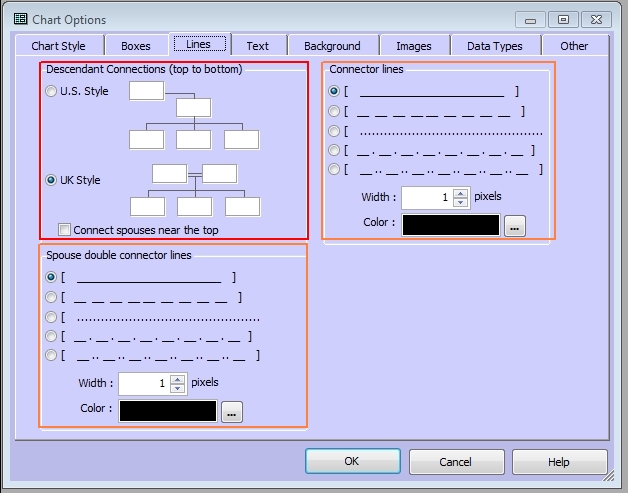Screen dimensions: 628x493
Task: Maximize the Chart Options dialog
Action: (x=563, y=20)
